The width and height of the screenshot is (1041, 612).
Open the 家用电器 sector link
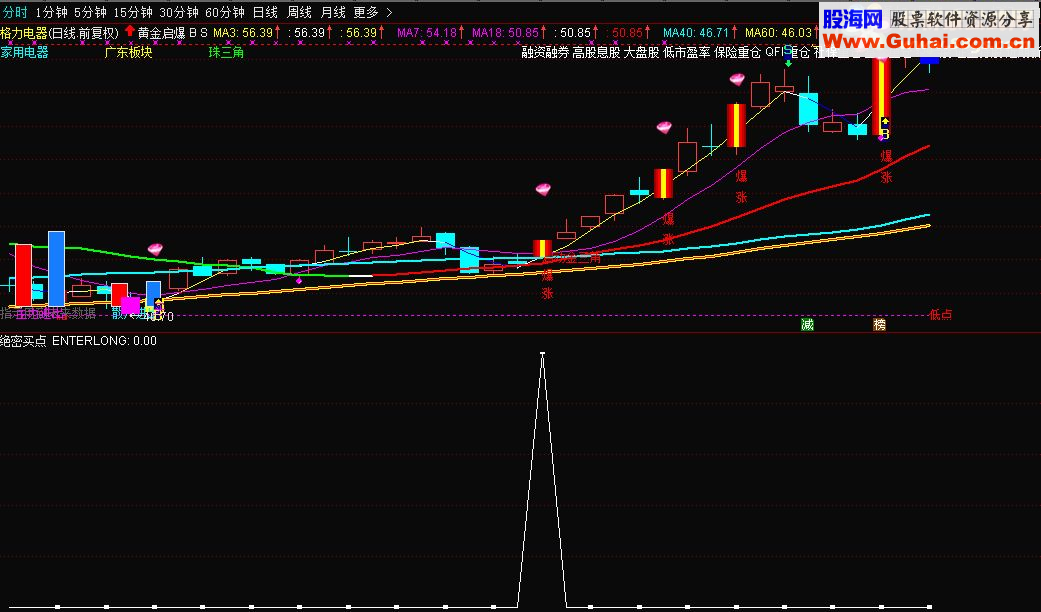25,52
